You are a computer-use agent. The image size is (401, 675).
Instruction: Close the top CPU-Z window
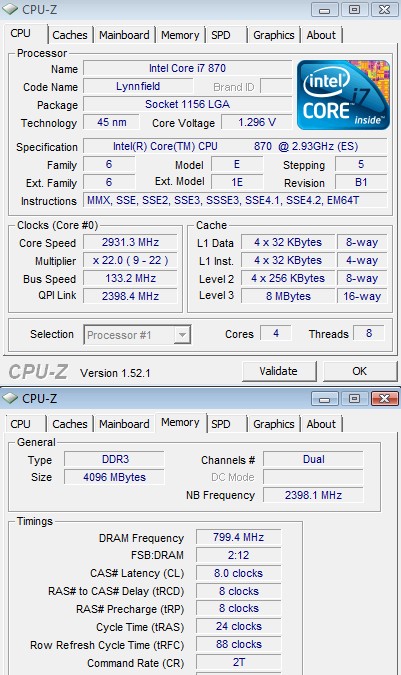coord(384,10)
